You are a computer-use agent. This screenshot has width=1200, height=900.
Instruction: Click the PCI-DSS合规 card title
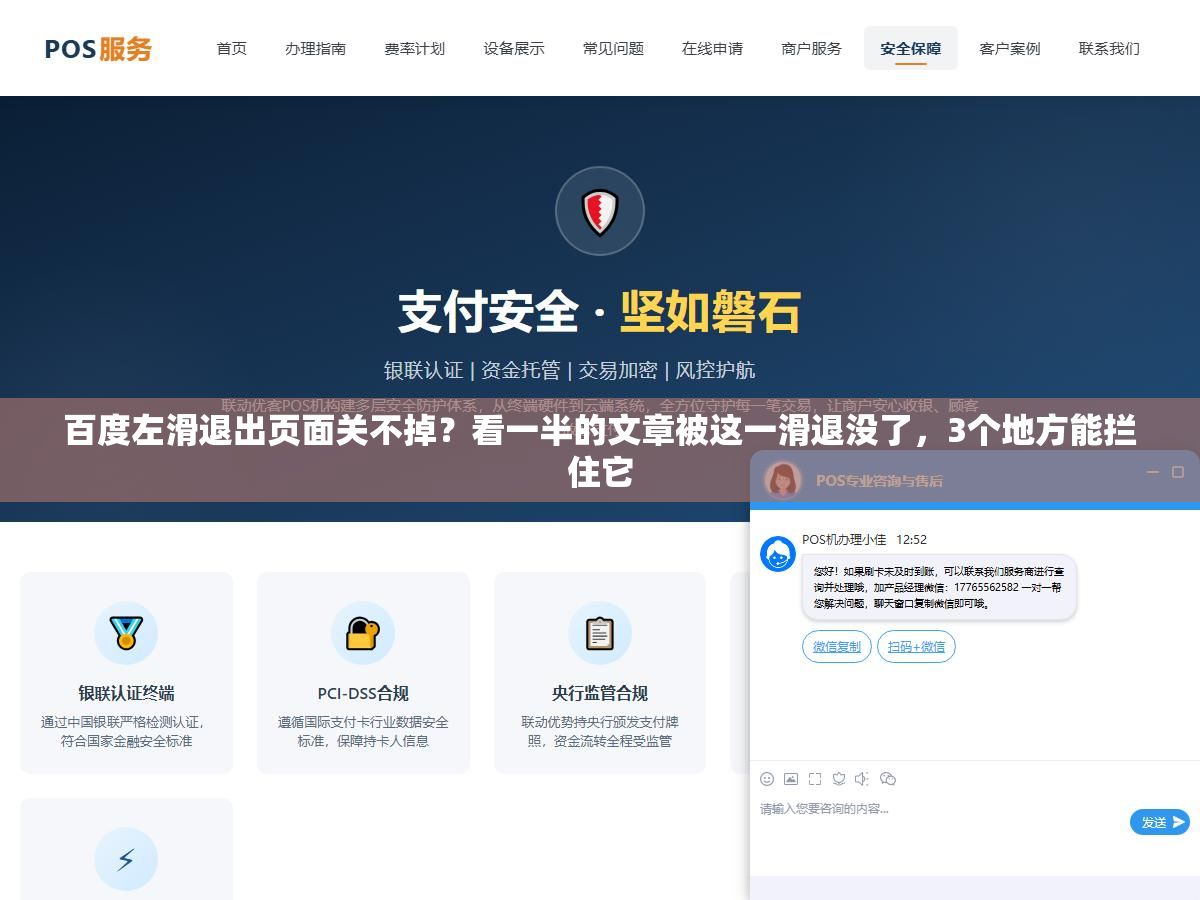[x=363, y=693]
